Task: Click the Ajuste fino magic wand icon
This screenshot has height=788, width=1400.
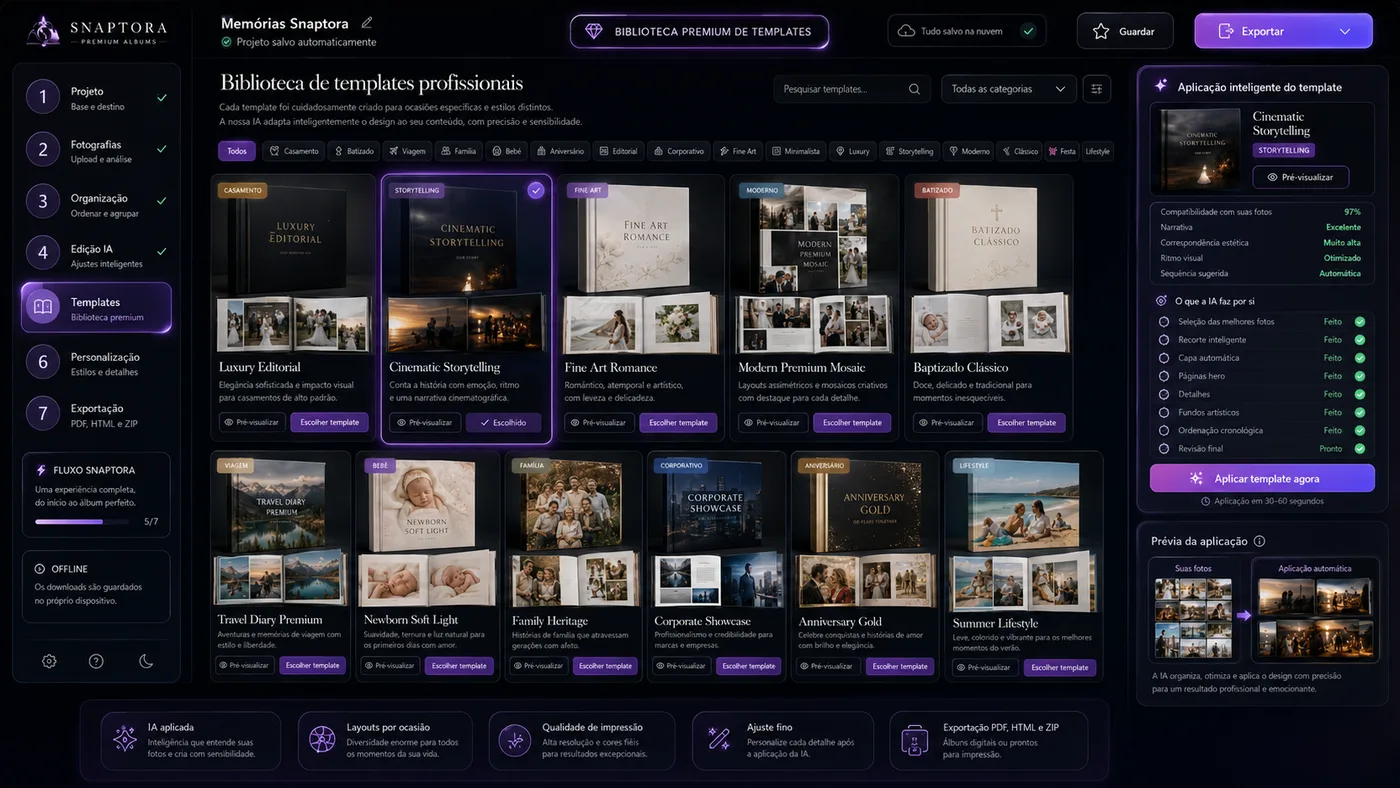Action: [719, 739]
